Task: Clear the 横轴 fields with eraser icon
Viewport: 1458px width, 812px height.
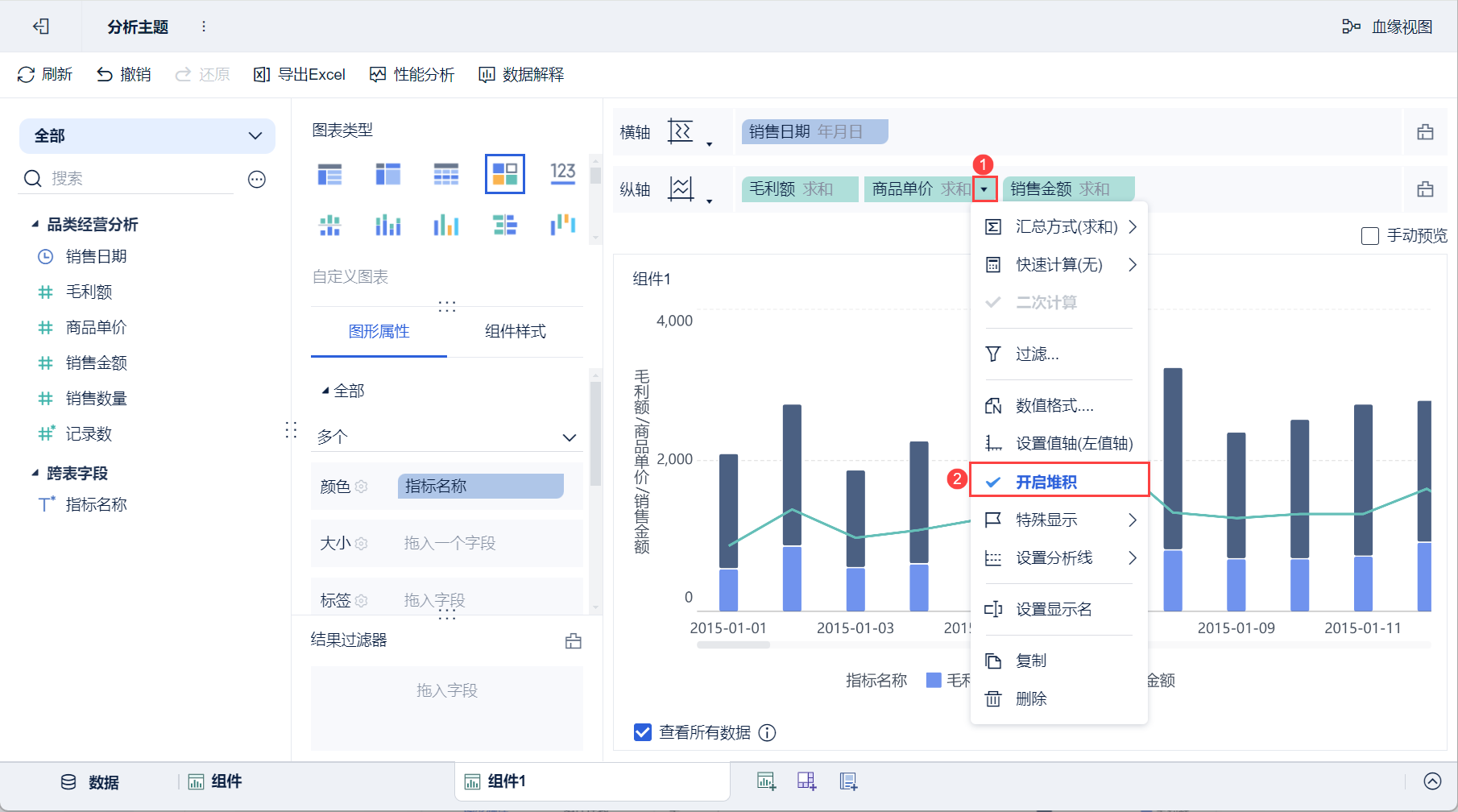Action: pyautogui.click(x=1425, y=132)
